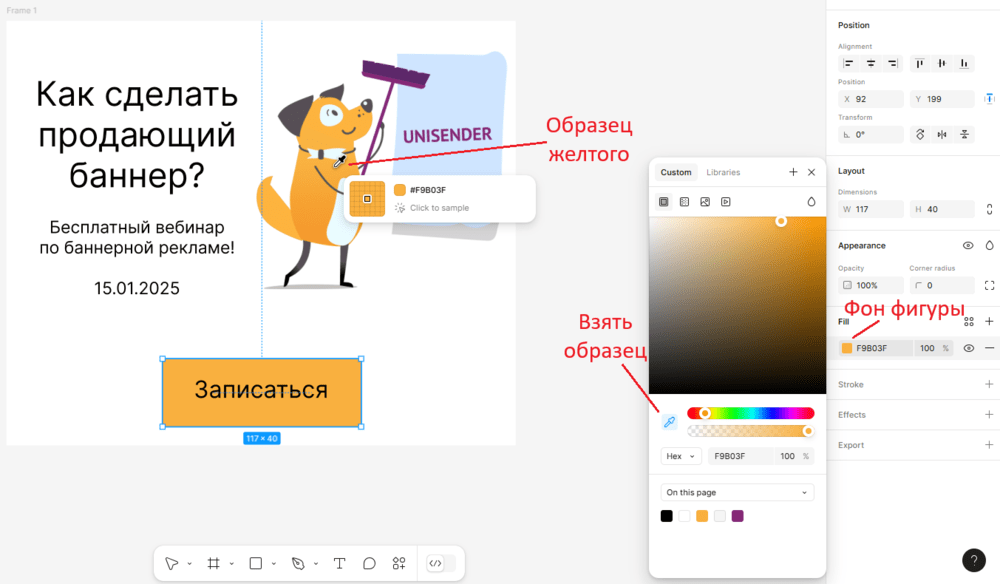Click the Corner radius field
The width and height of the screenshot is (1000, 584).
942,285
